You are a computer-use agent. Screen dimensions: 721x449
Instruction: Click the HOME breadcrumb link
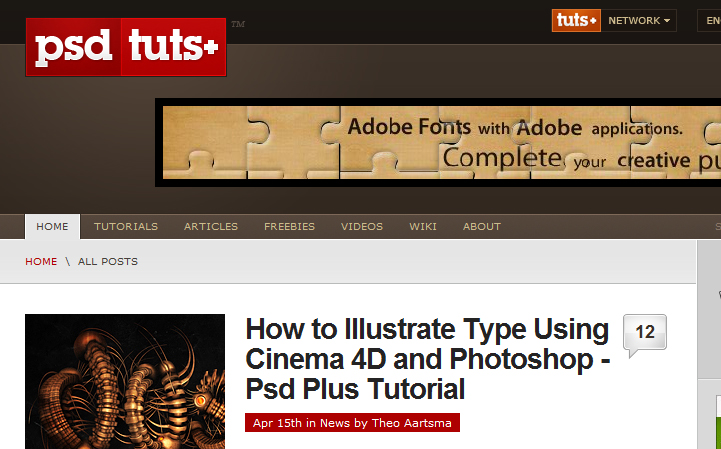pos(41,262)
